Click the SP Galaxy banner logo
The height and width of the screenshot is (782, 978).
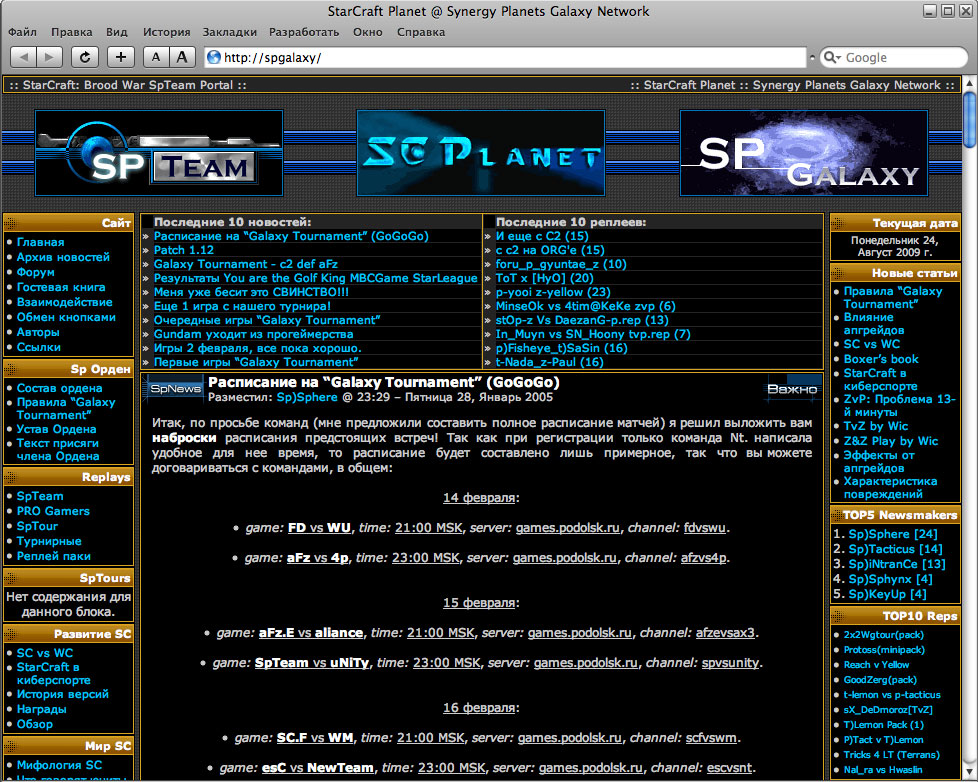click(x=803, y=153)
